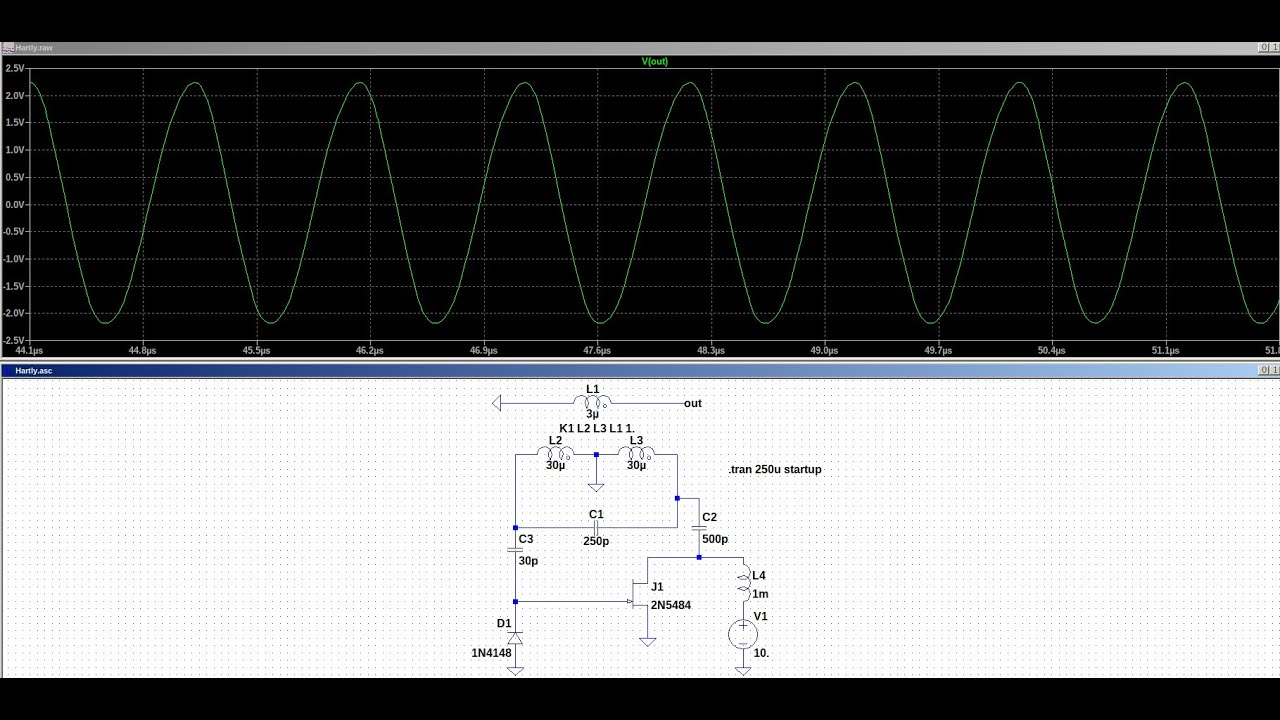Click the 'C1' reference label
This screenshot has height=720, width=1280.
[596, 514]
